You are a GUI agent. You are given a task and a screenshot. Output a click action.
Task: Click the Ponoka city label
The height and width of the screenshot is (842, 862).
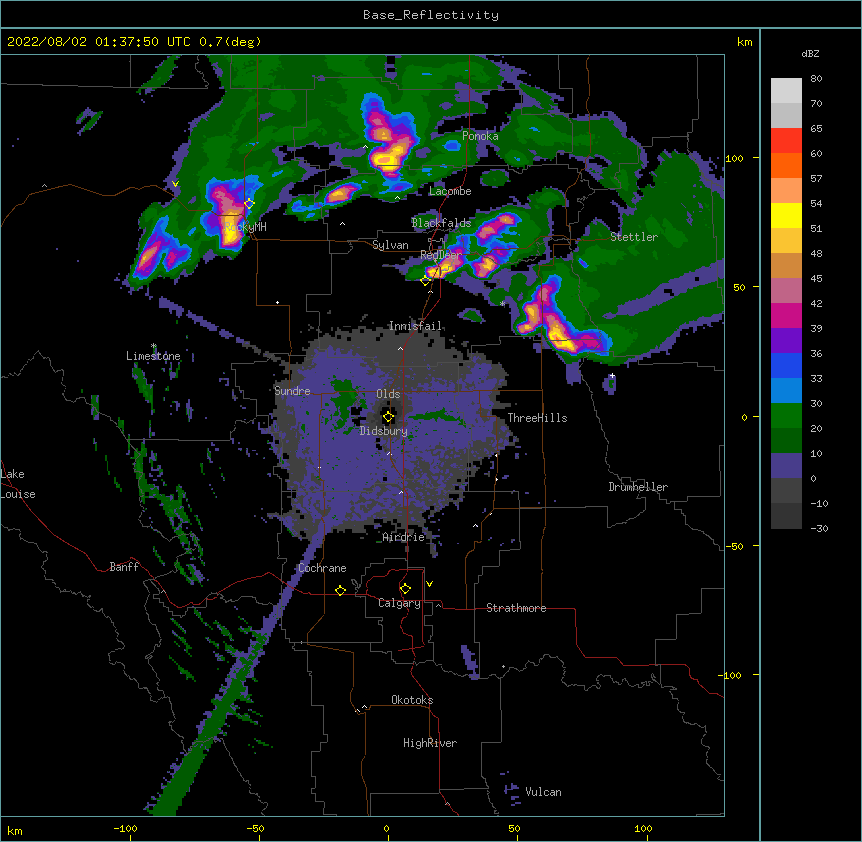(x=480, y=136)
